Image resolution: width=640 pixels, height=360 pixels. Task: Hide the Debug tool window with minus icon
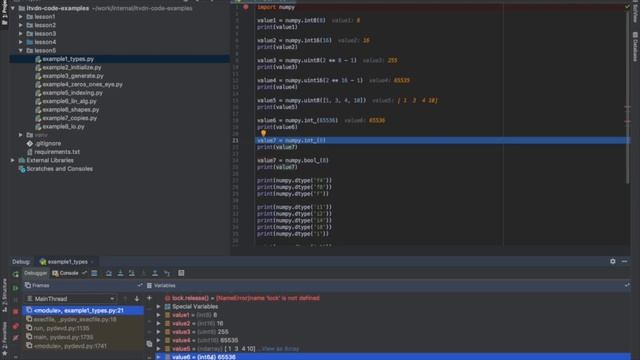point(624,261)
